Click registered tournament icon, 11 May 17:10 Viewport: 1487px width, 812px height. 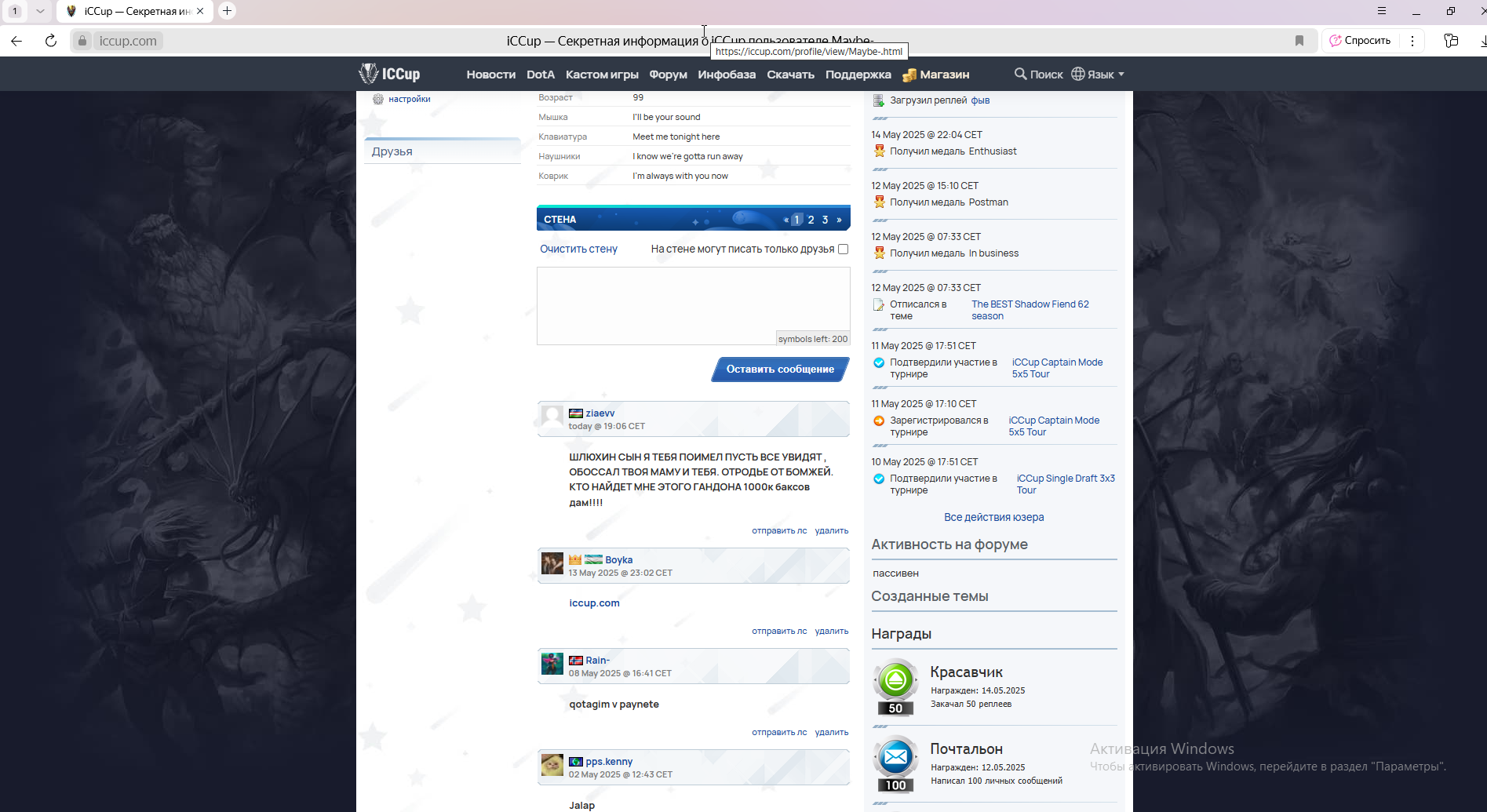tap(879, 421)
